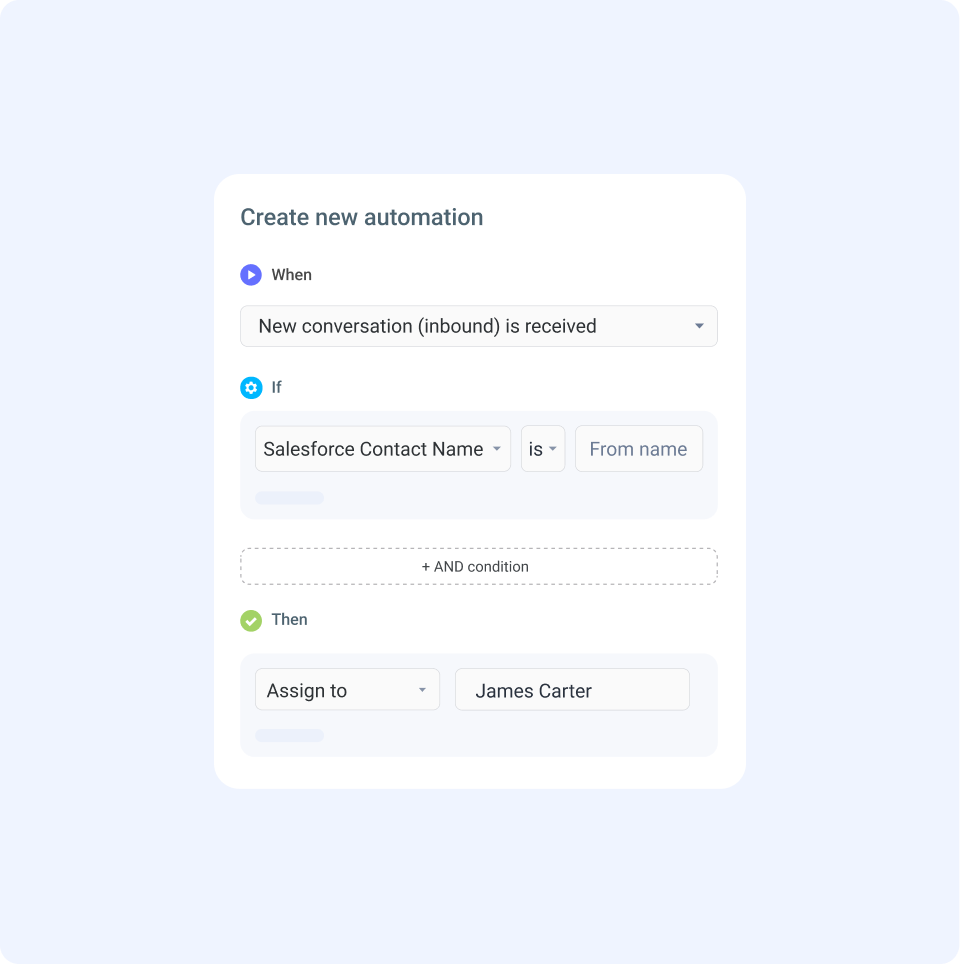This screenshot has height=964, width=960.
Task: Click the "Then" section label
Action: [x=290, y=620]
